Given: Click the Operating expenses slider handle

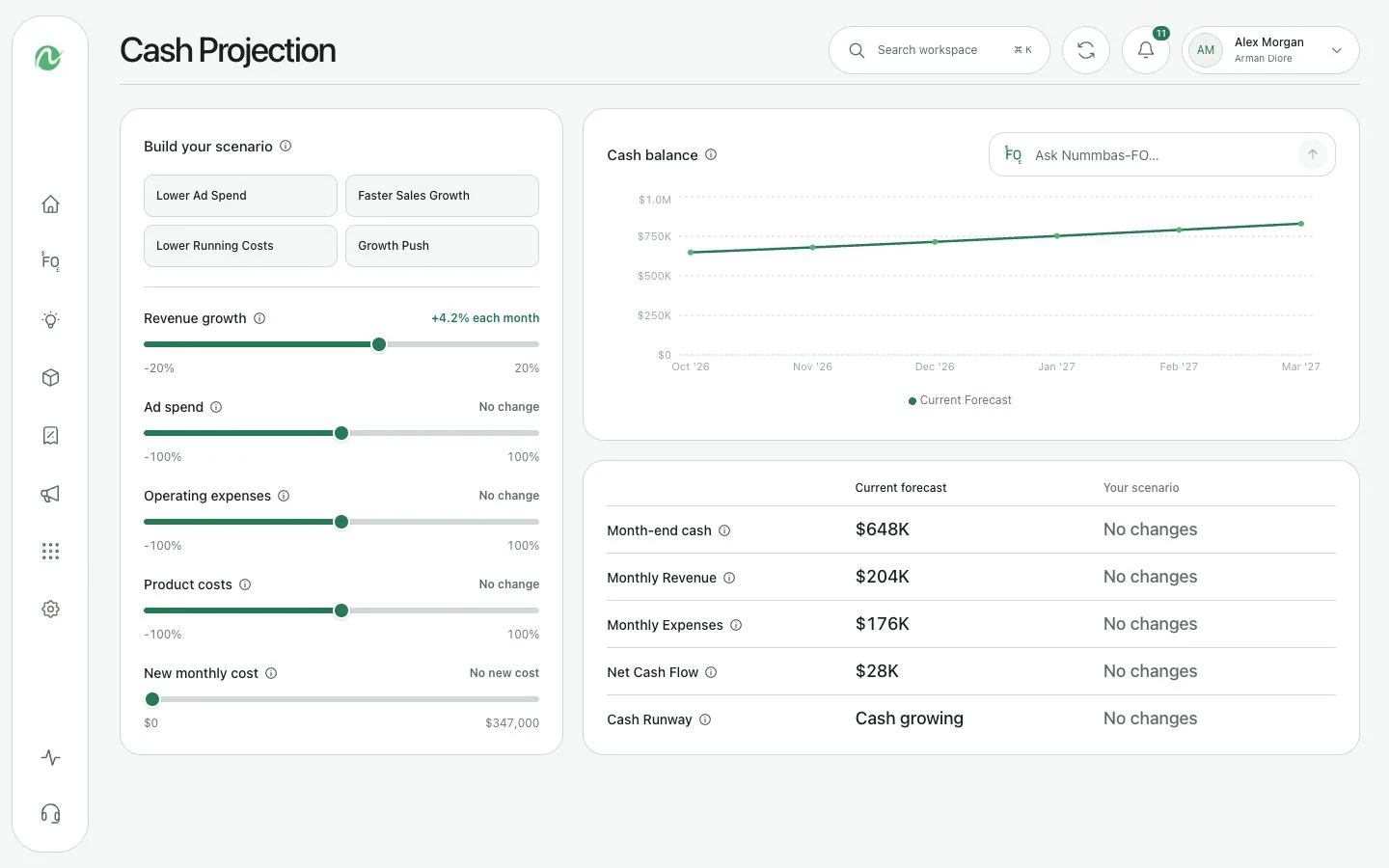Looking at the screenshot, I should click(x=341, y=522).
